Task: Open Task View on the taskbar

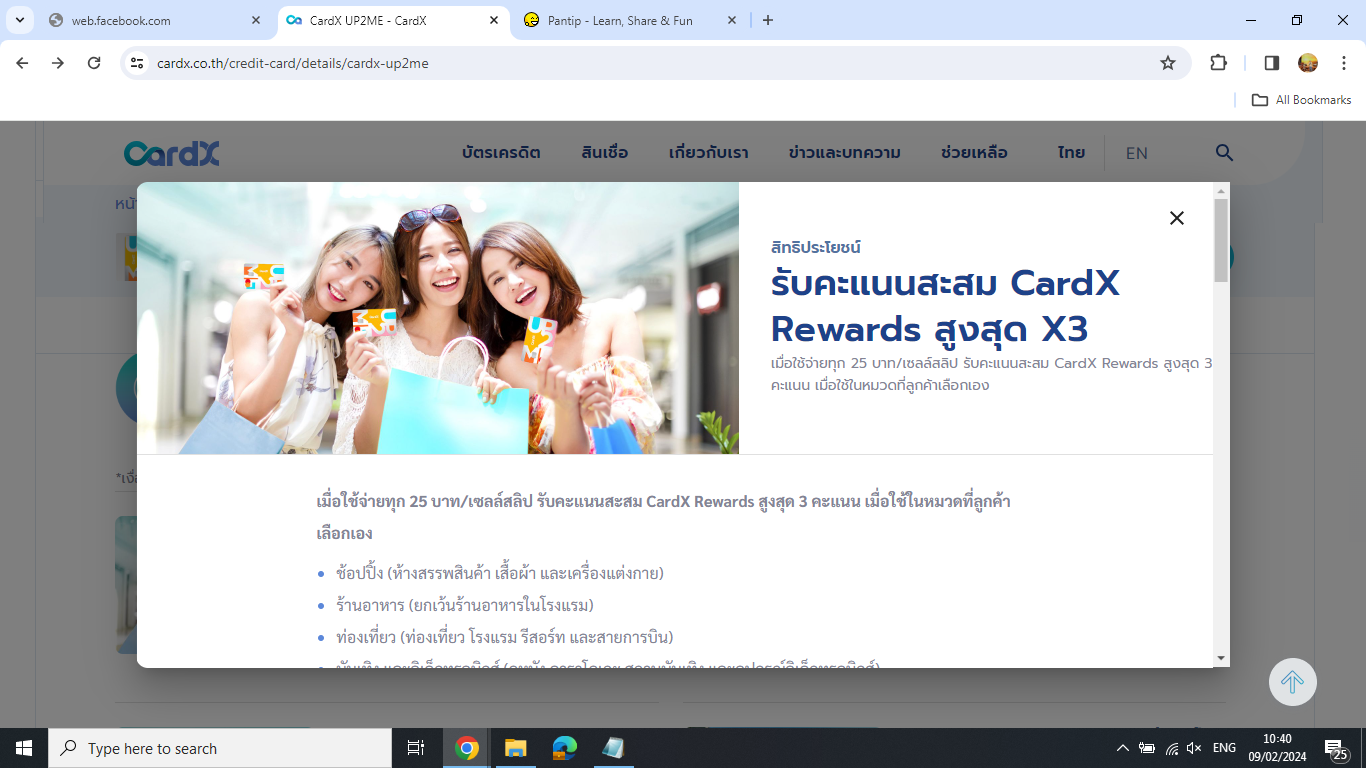Action: coord(416,748)
